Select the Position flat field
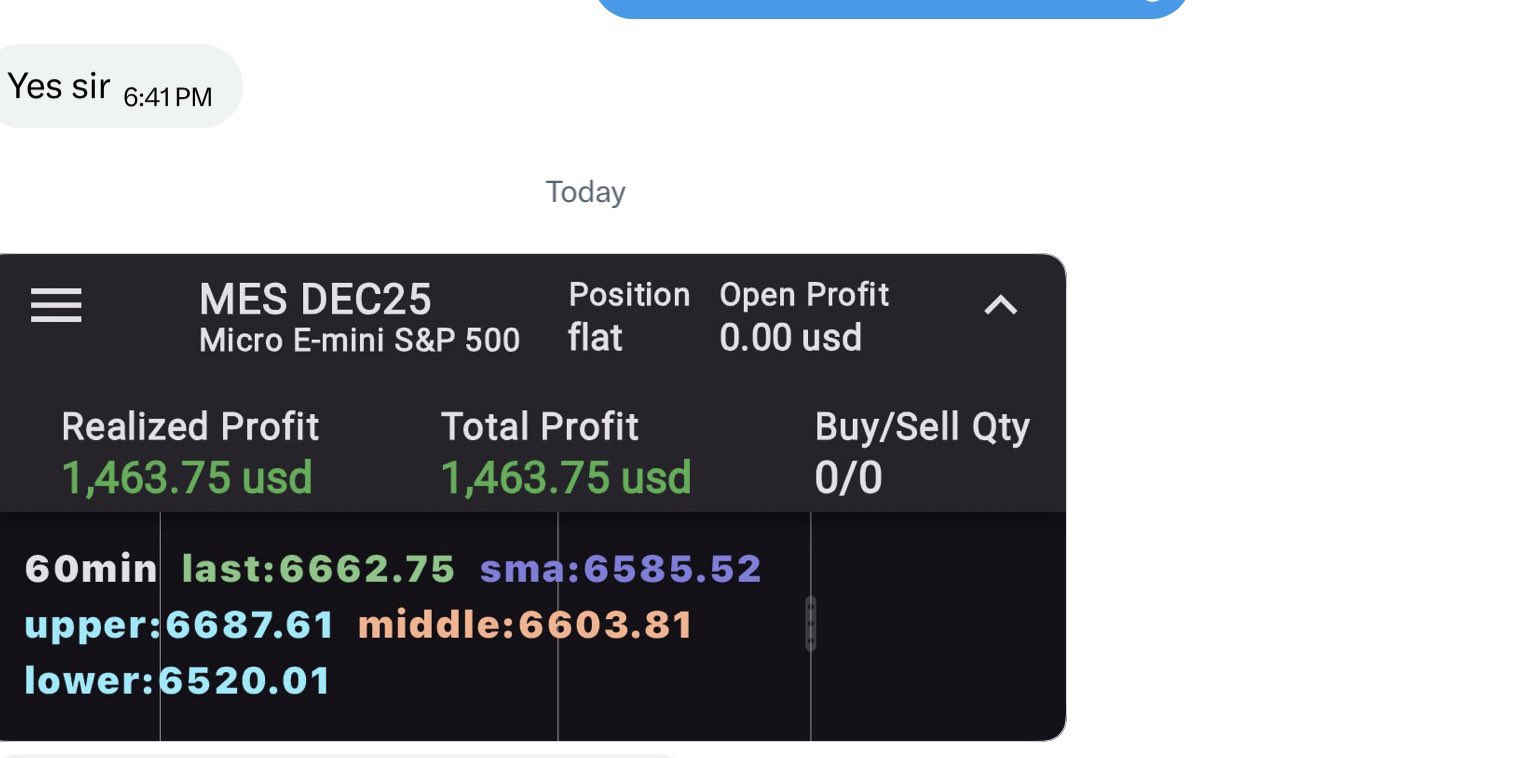This screenshot has height=758, width=1534. coord(595,338)
